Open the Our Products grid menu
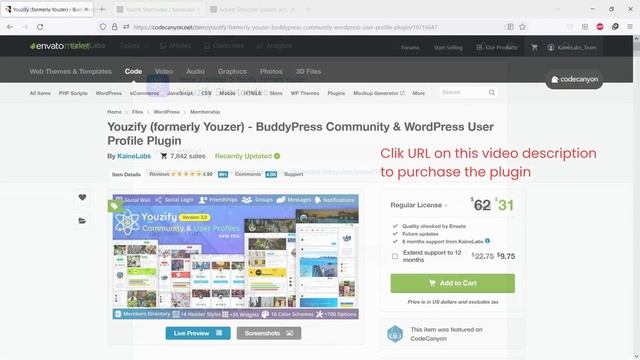Image resolution: width=640 pixels, height=360 pixels. click(497, 47)
